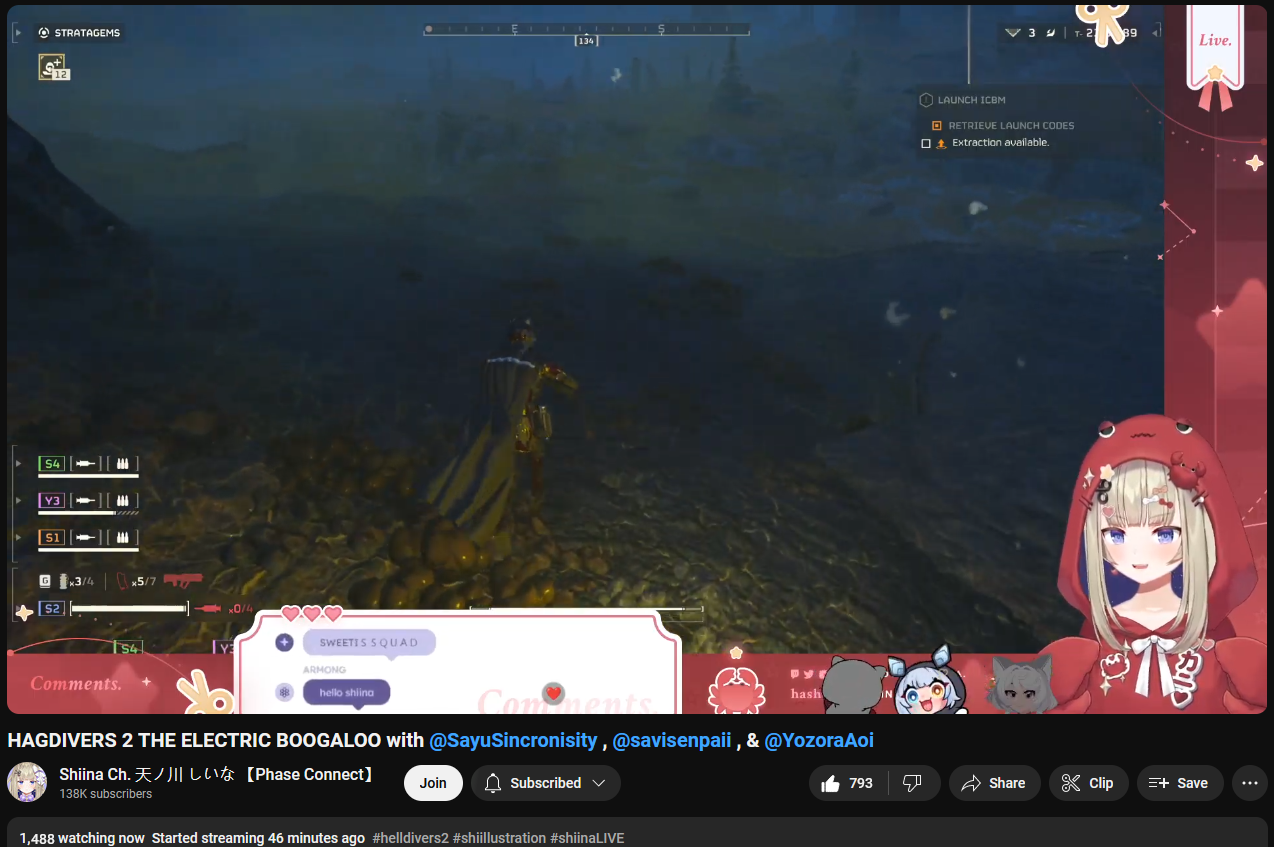
Task: Click the expand arrow beside Y3 row
Action: coord(17,500)
